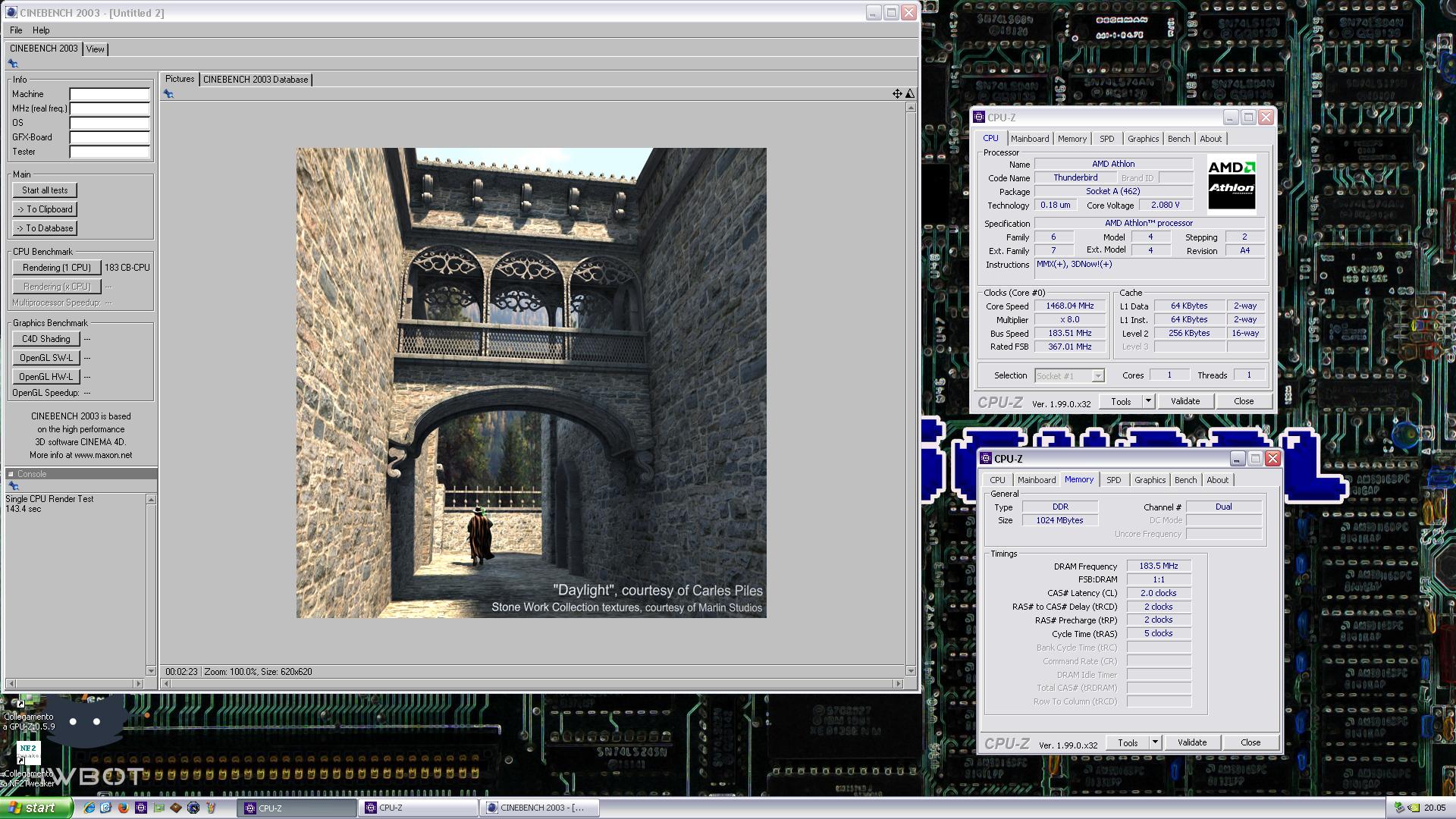Click AMD Athlon logo in CPU-Z
This screenshot has height=819, width=1456.
tap(1232, 184)
